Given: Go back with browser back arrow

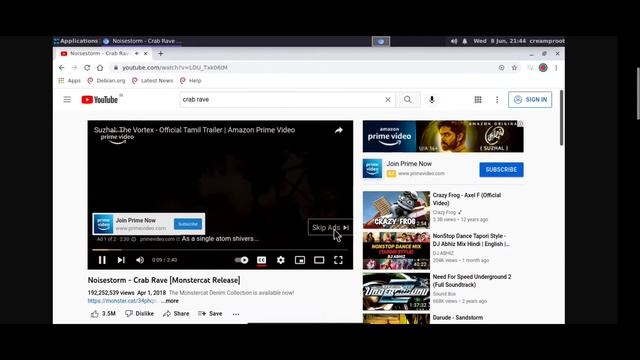Looking at the screenshot, I should coord(62,68).
